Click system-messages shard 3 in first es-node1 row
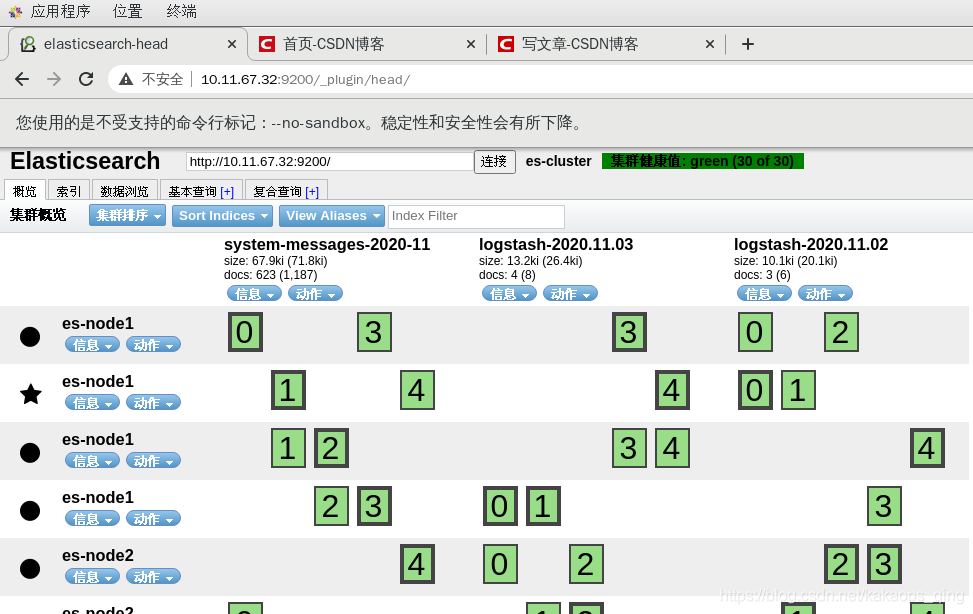The width and height of the screenshot is (973, 614). click(374, 332)
